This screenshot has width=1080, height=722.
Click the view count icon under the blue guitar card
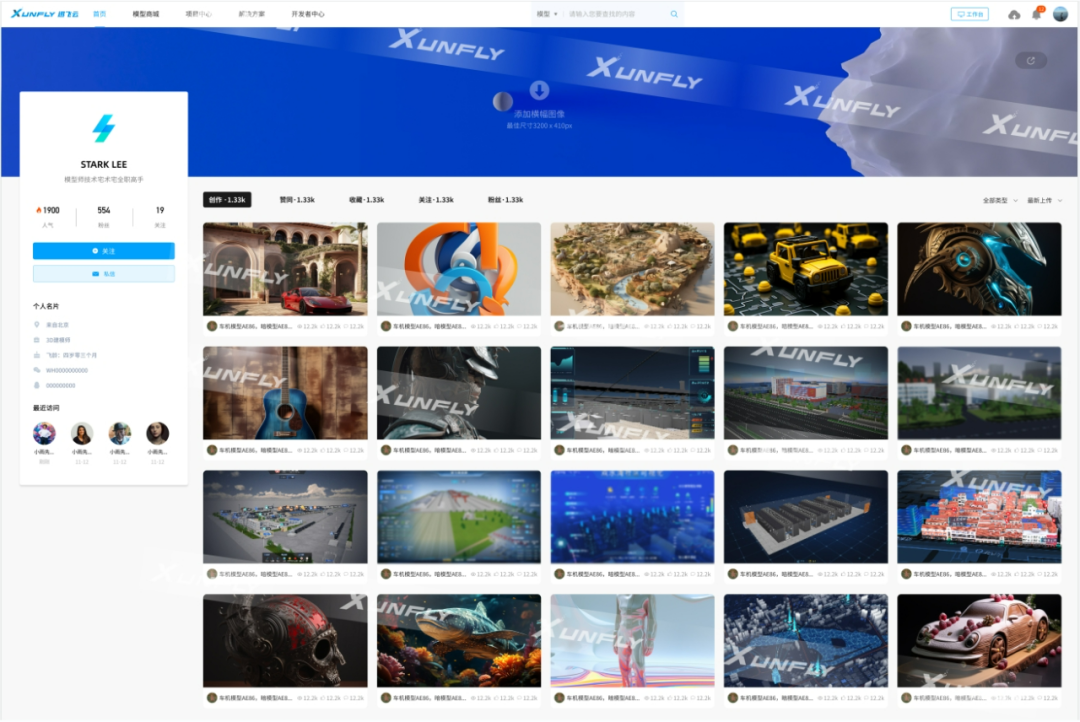coord(300,450)
